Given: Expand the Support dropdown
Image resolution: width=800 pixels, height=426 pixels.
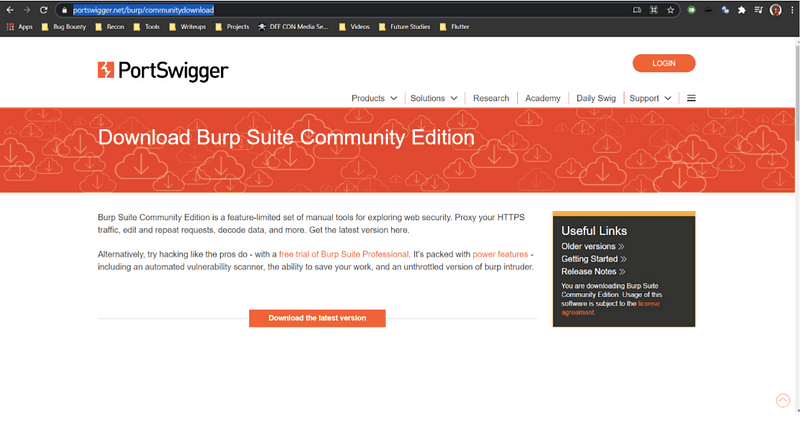Looking at the screenshot, I should (650, 98).
